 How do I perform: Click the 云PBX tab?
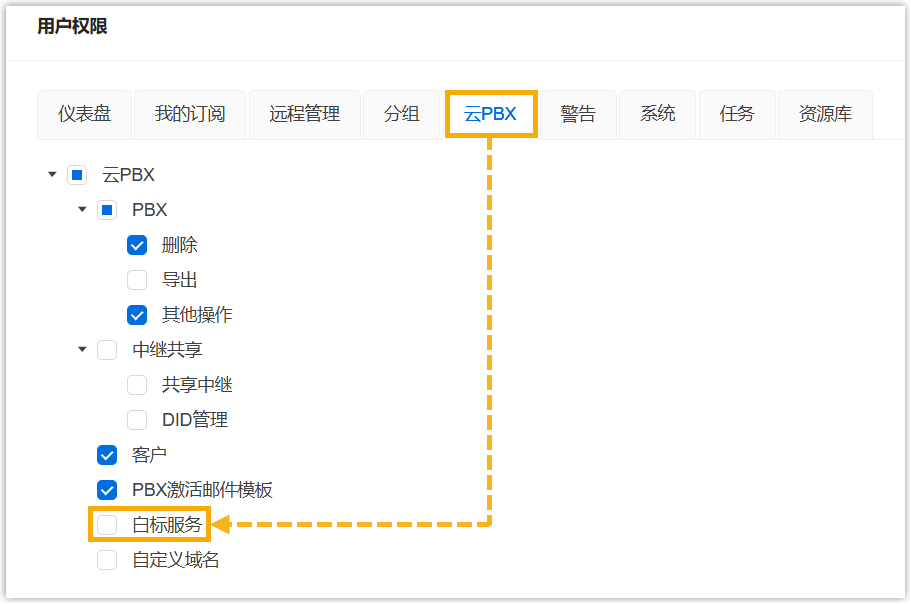click(x=490, y=114)
